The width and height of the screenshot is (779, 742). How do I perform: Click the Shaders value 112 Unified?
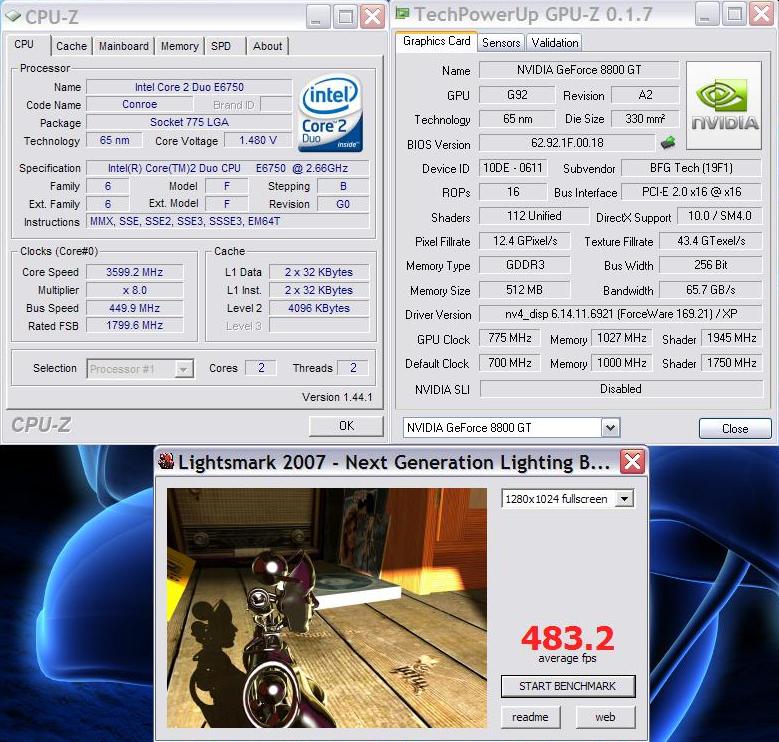click(534, 216)
